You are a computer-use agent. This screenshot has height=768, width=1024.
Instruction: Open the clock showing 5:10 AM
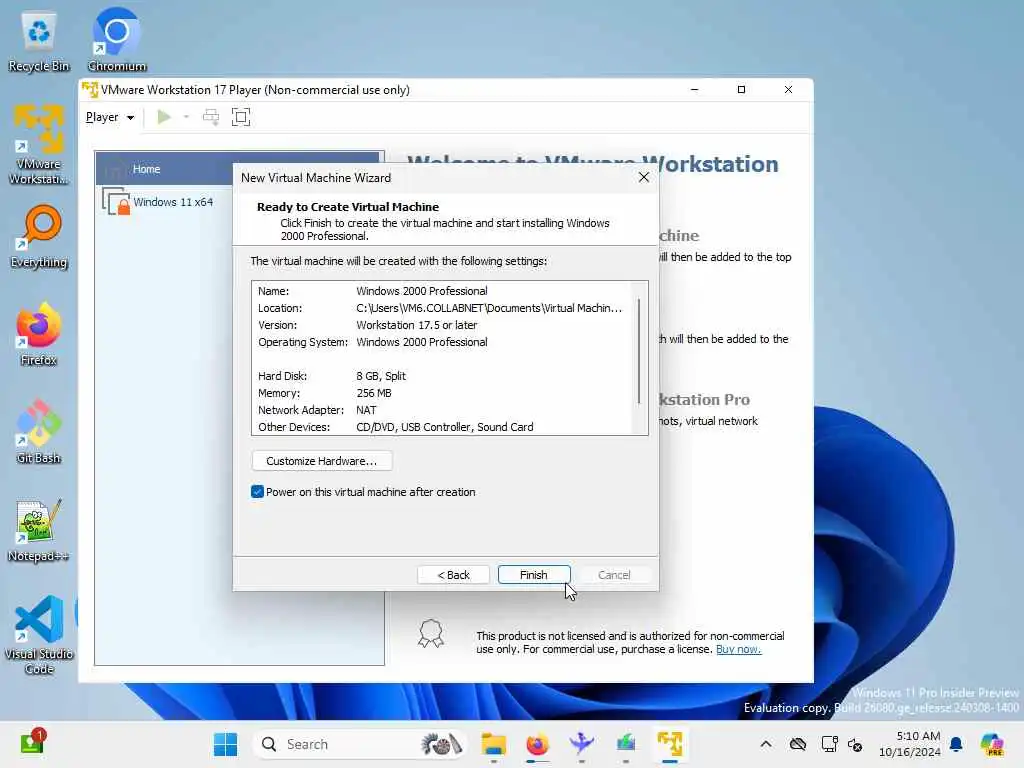point(910,744)
